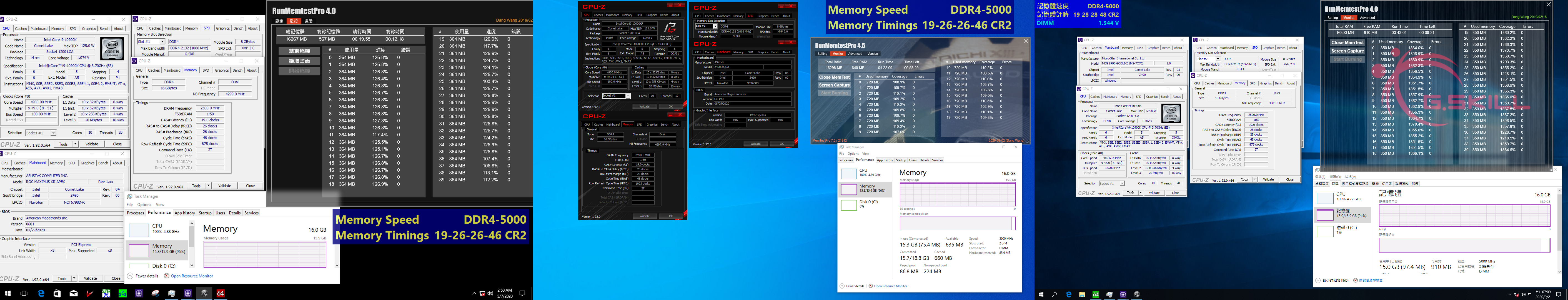Show hidden tray icons chevron near 2:50 AM clock
Image resolution: width=1568 pixels, height=300 pixels.
pyautogui.click(x=474, y=293)
